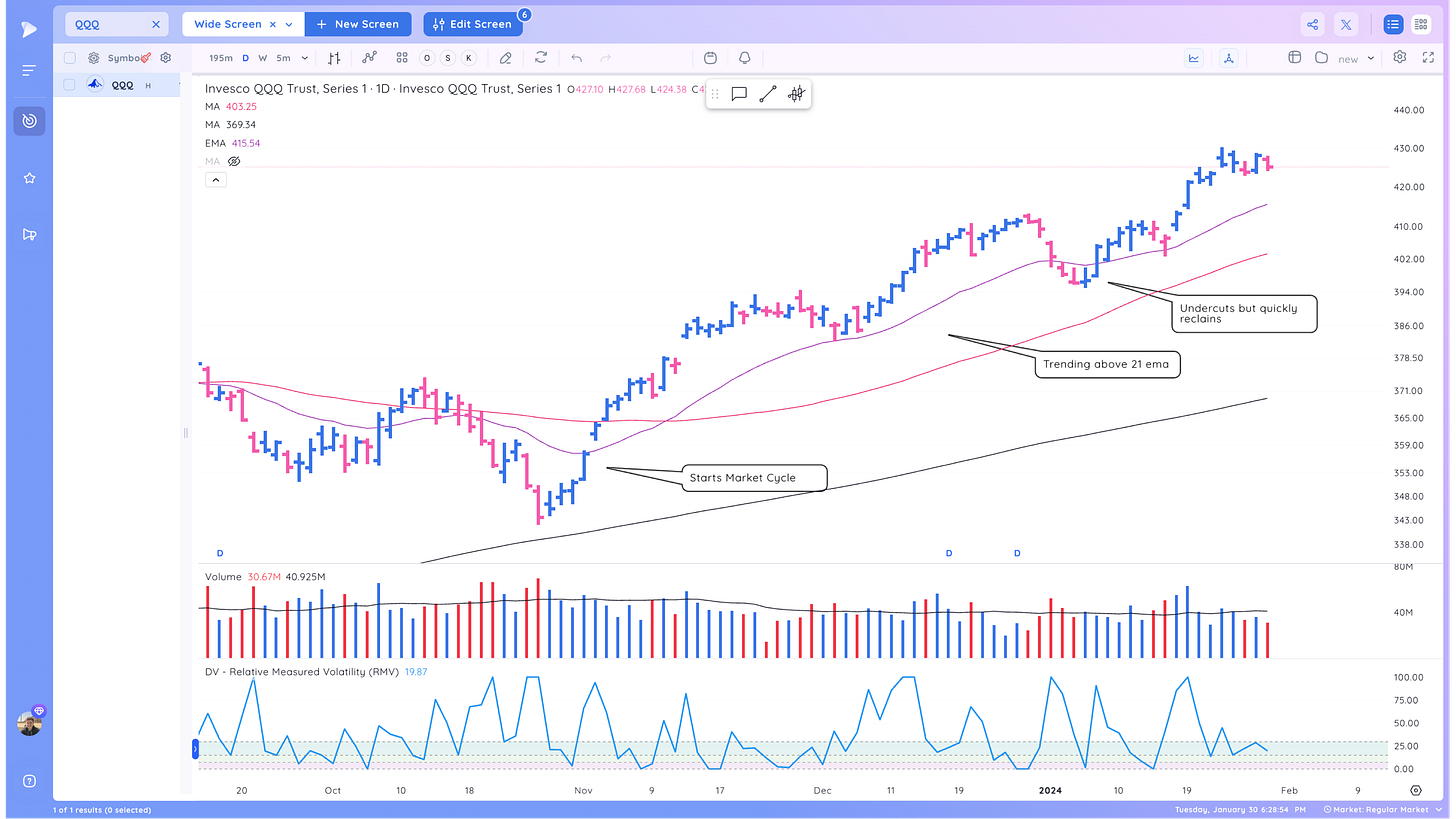The height and width of the screenshot is (819, 1456).
Task: Click the share icon at top right
Action: pyautogui.click(x=1313, y=25)
